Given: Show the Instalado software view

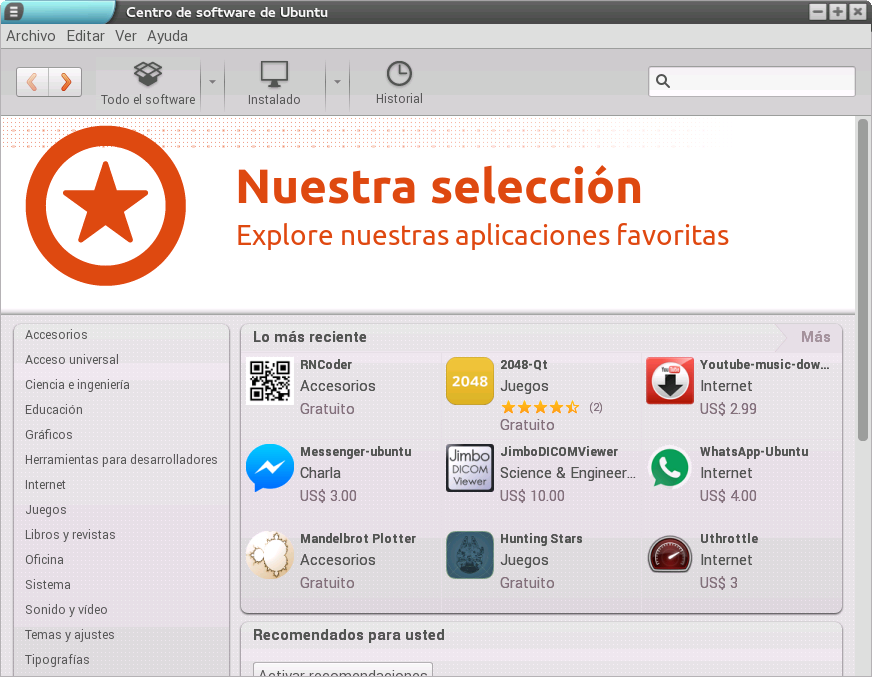Looking at the screenshot, I should [x=274, y=83].
